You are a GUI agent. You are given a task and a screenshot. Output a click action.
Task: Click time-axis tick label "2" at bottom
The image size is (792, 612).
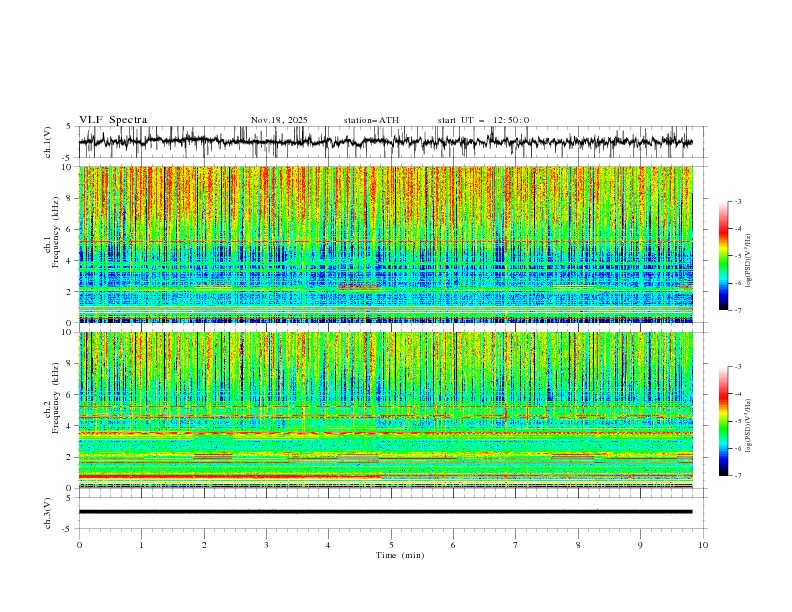(x=204, y=545)
